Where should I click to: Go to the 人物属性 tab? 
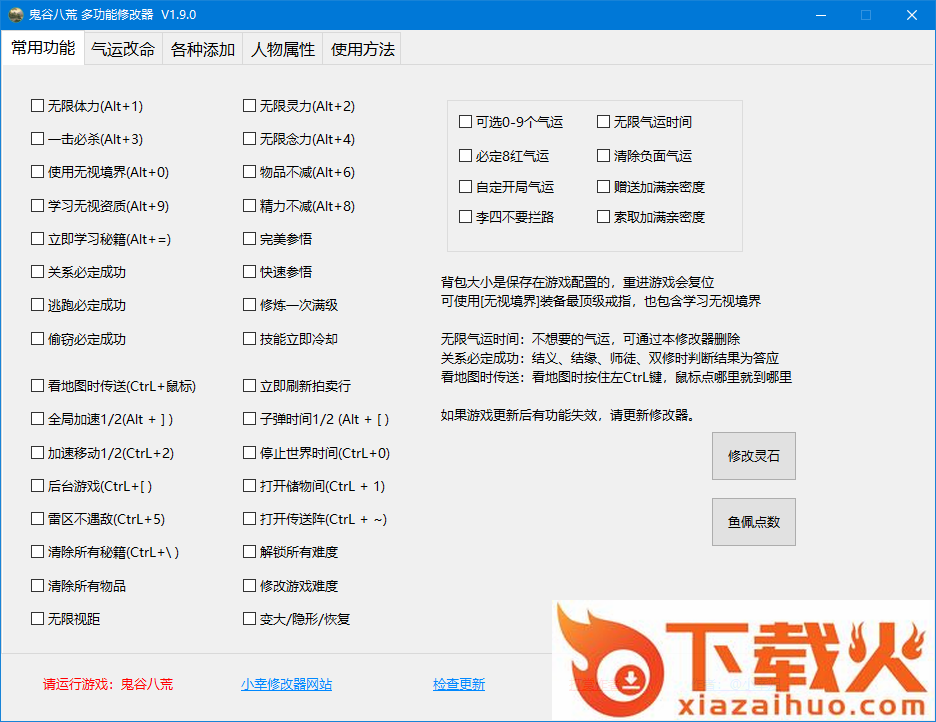pyautogui.click(x=282, y=49)
